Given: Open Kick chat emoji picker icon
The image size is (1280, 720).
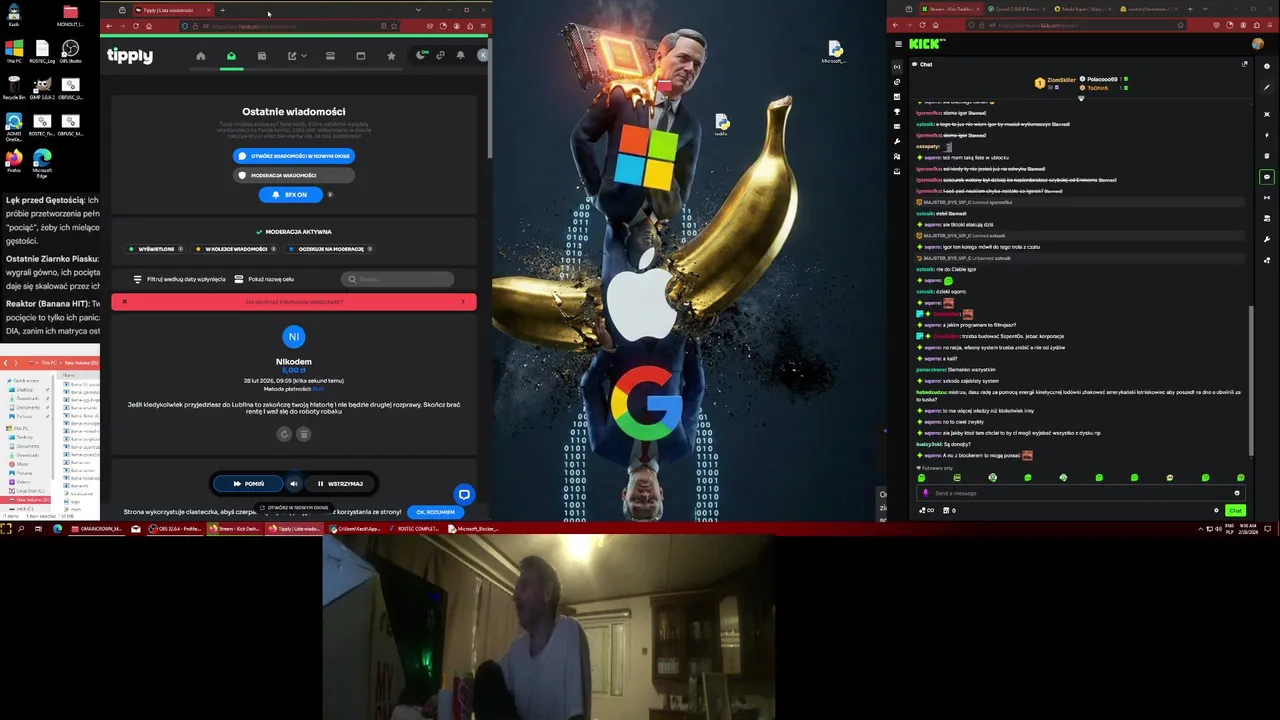Looking at the screenshot, I should click(x=1237, y=493).
